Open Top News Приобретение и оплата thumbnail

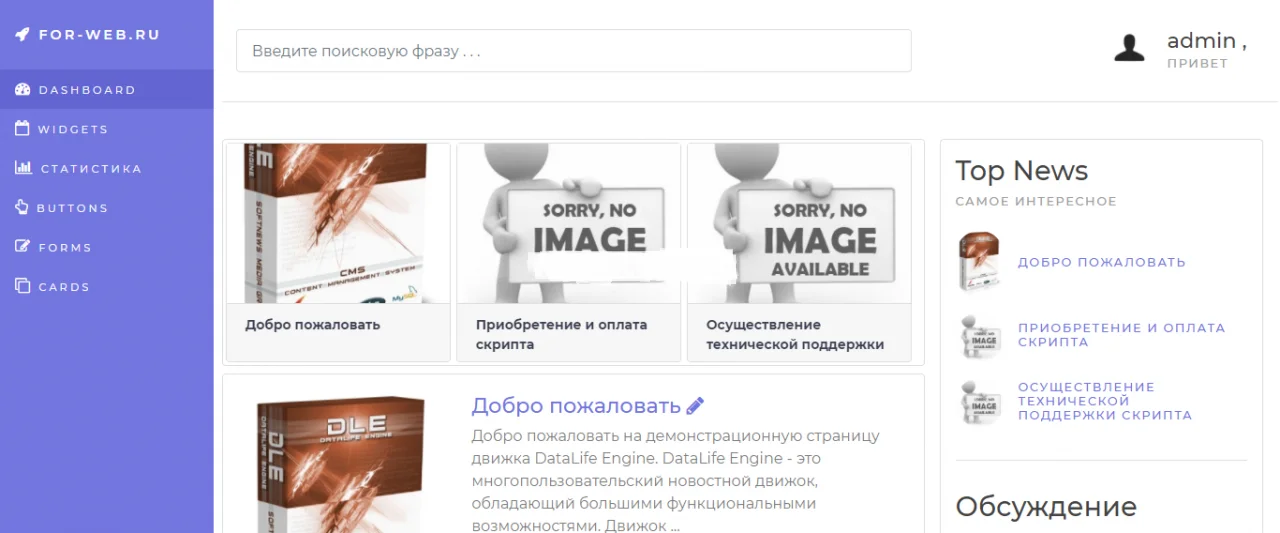tap(979, 335)
